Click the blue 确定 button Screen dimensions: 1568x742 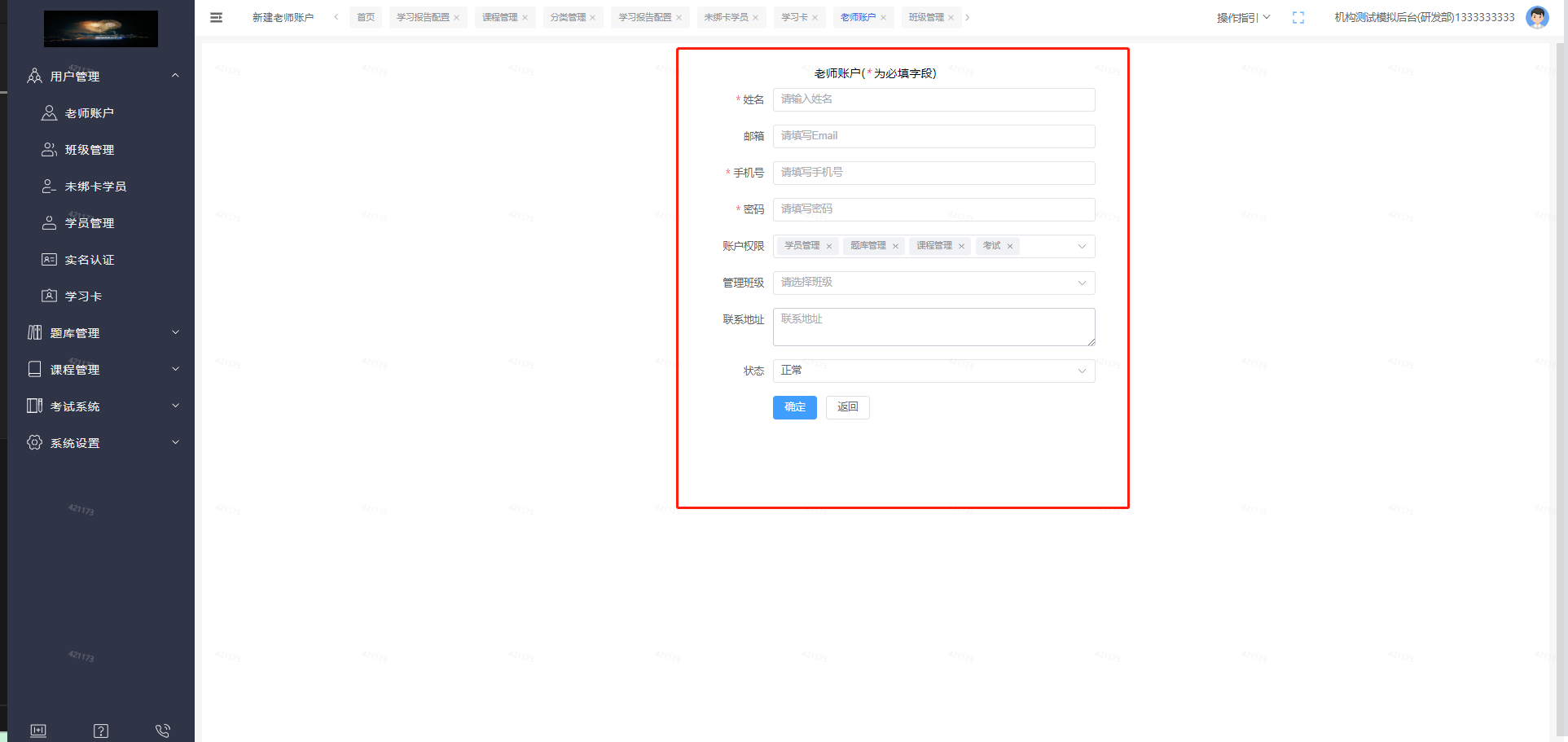coord(795,407)
